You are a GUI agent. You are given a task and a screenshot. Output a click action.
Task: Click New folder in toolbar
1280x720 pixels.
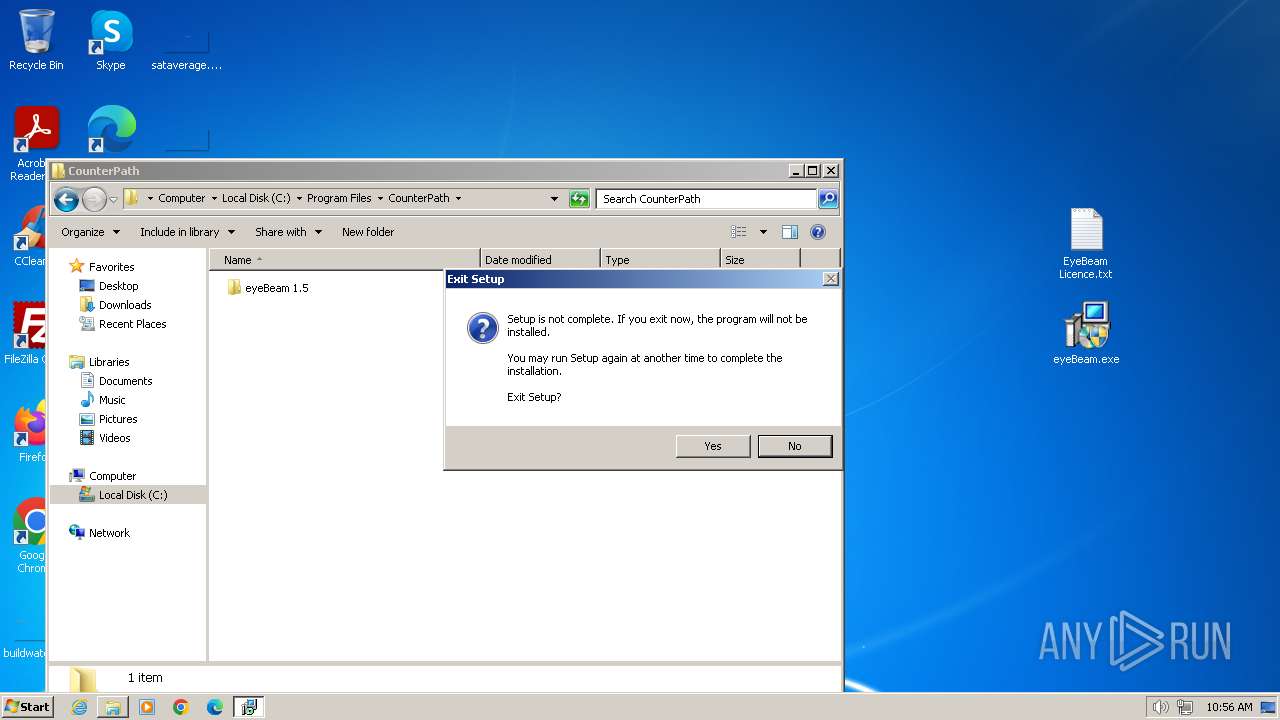368,232
